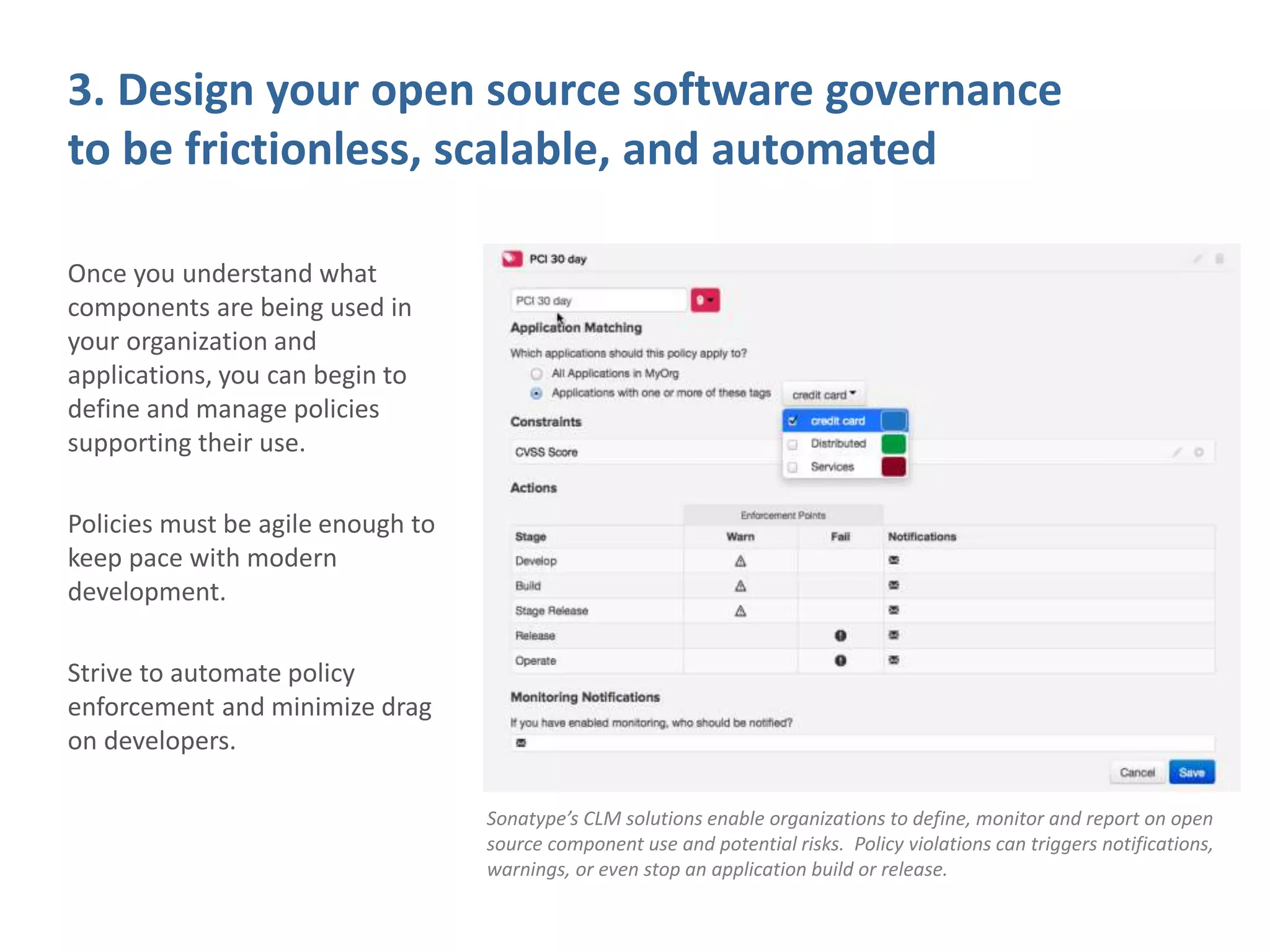Image resolution: width=1270 pixels, height=952 pixels.
Task: Toggle the Warn triangle for Develop stage
Action: click(740, 562)
